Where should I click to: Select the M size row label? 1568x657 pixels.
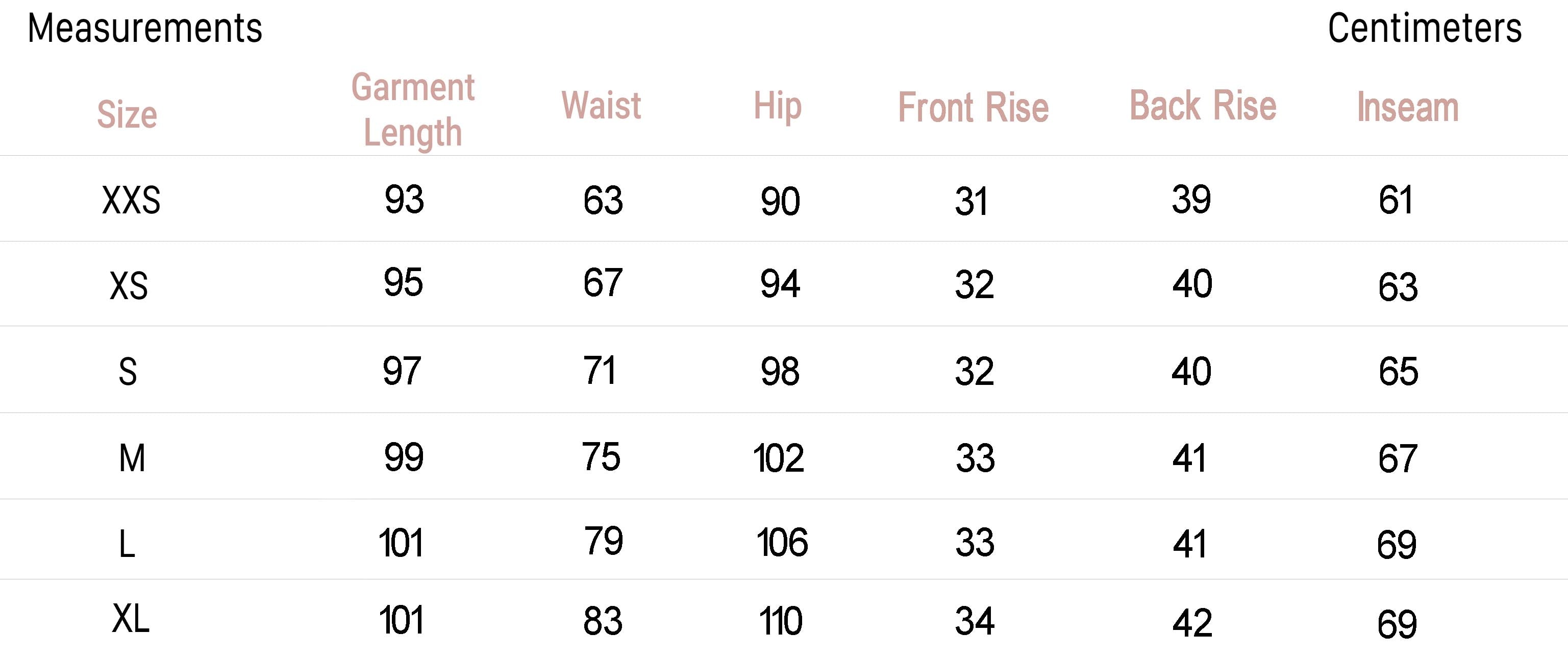pyautogui.click(x=132, y=458)
